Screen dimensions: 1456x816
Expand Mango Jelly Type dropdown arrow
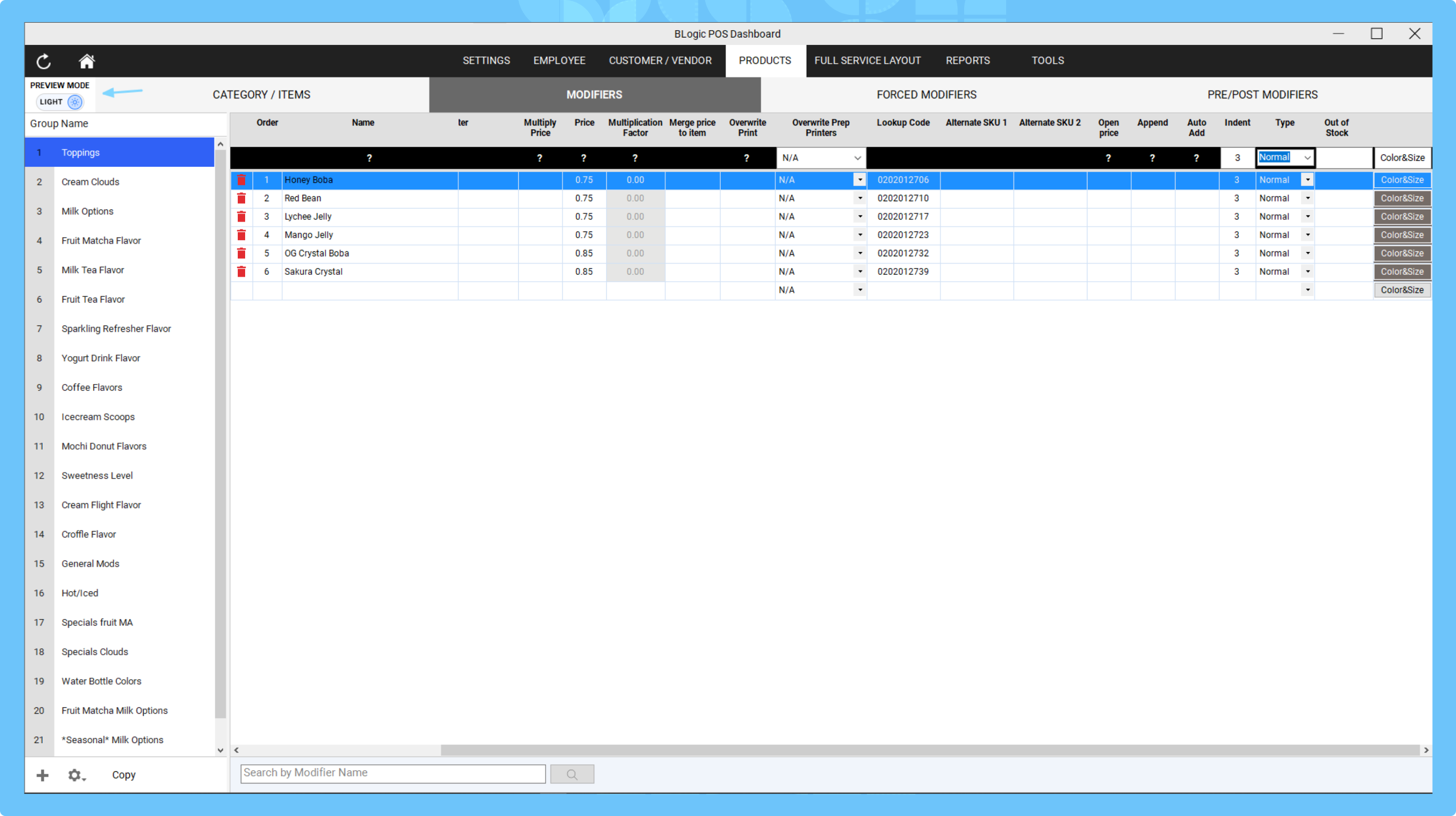(x=1308, y=234)
